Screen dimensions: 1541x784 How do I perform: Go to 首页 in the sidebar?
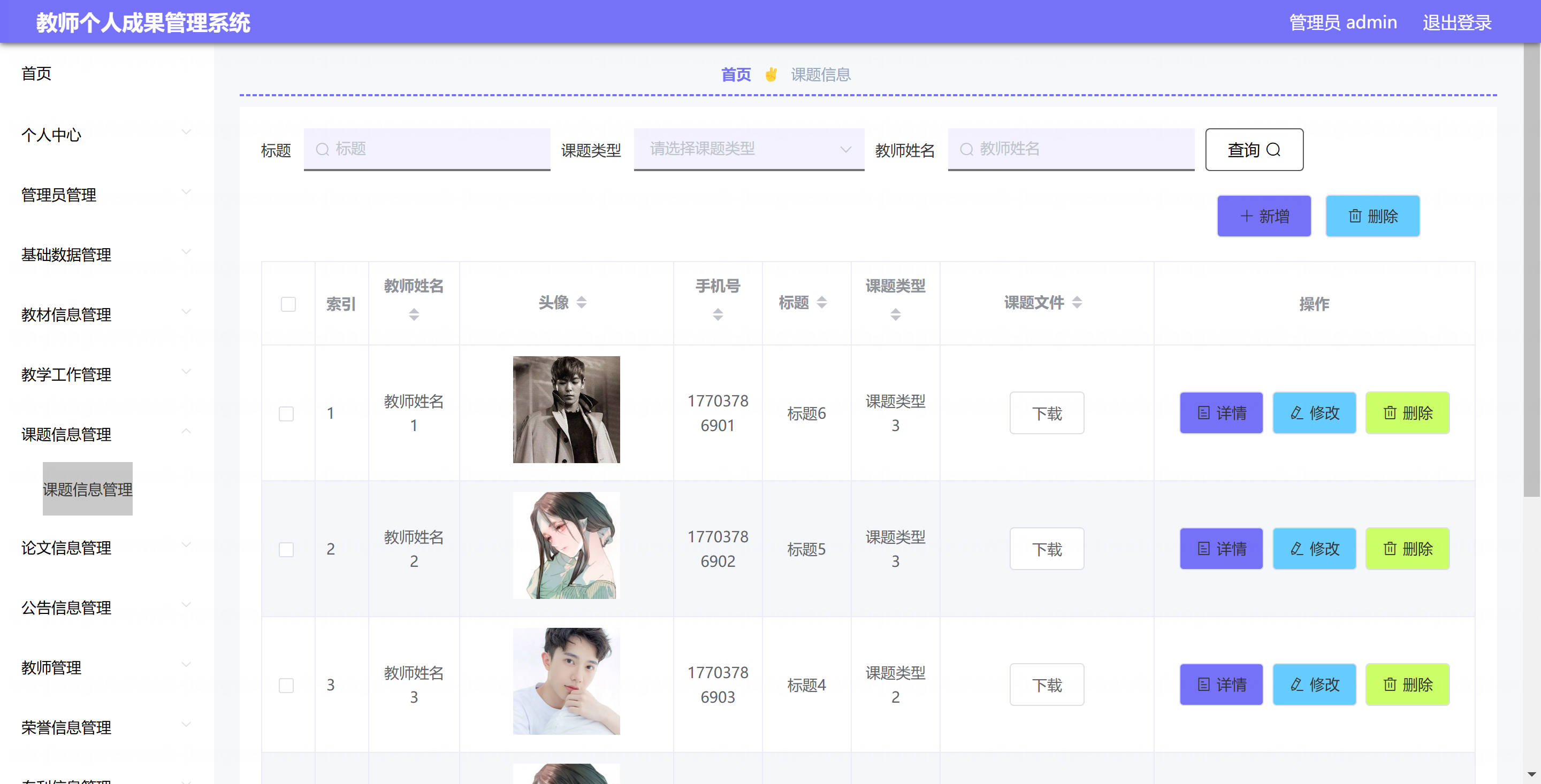pos(36,73)
